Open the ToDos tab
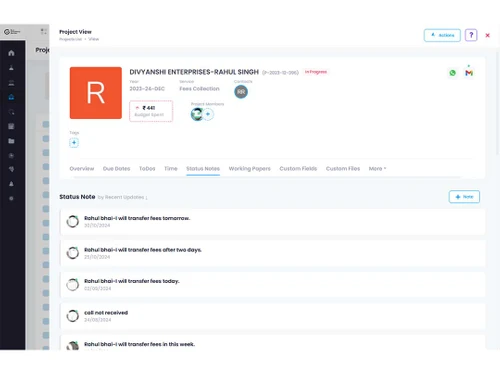This screenshot has width=500, height=375. tap(147, 169)
